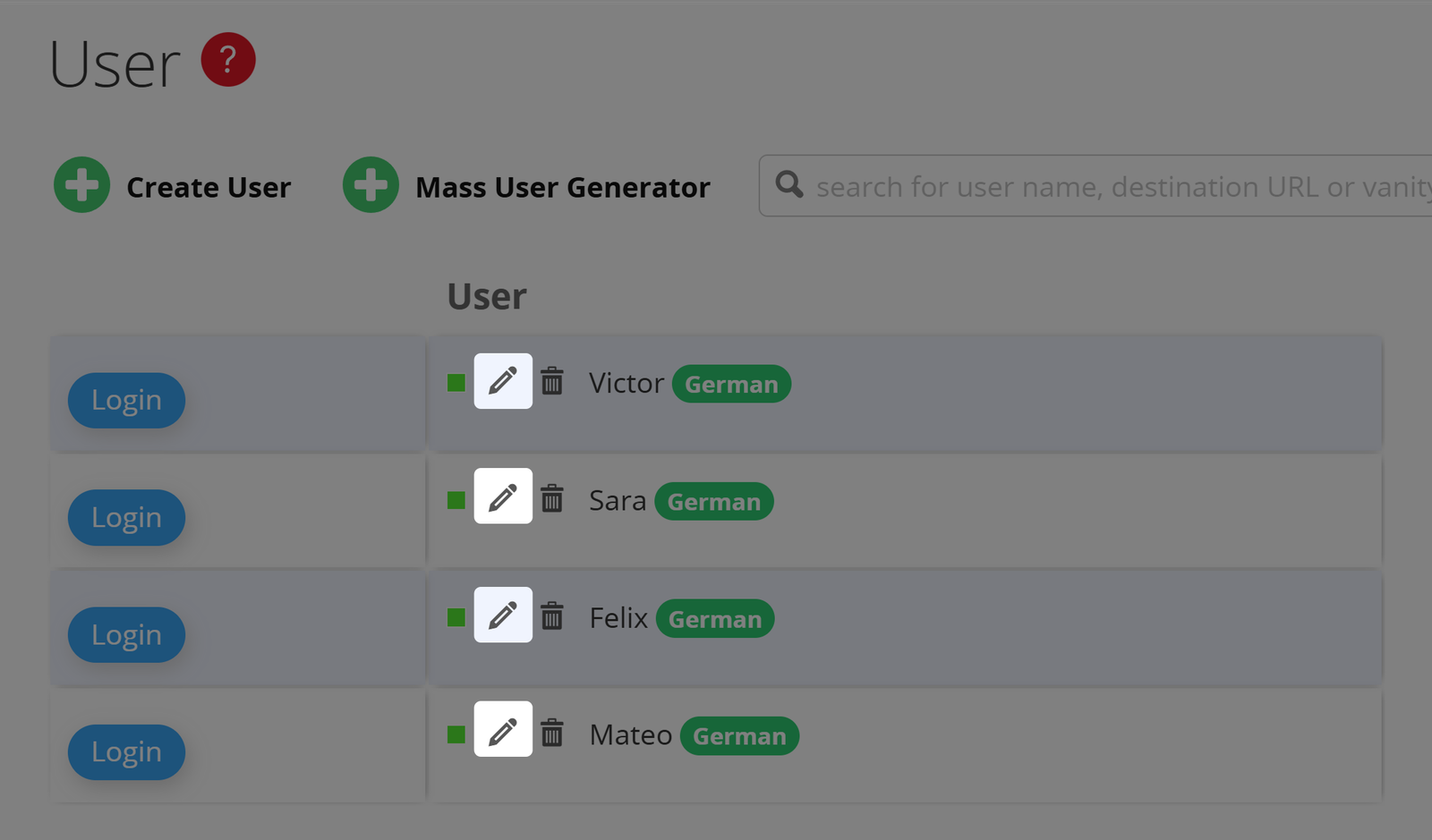
Task: Click Felix's edit pencil icon
Action: click(503, 615)
